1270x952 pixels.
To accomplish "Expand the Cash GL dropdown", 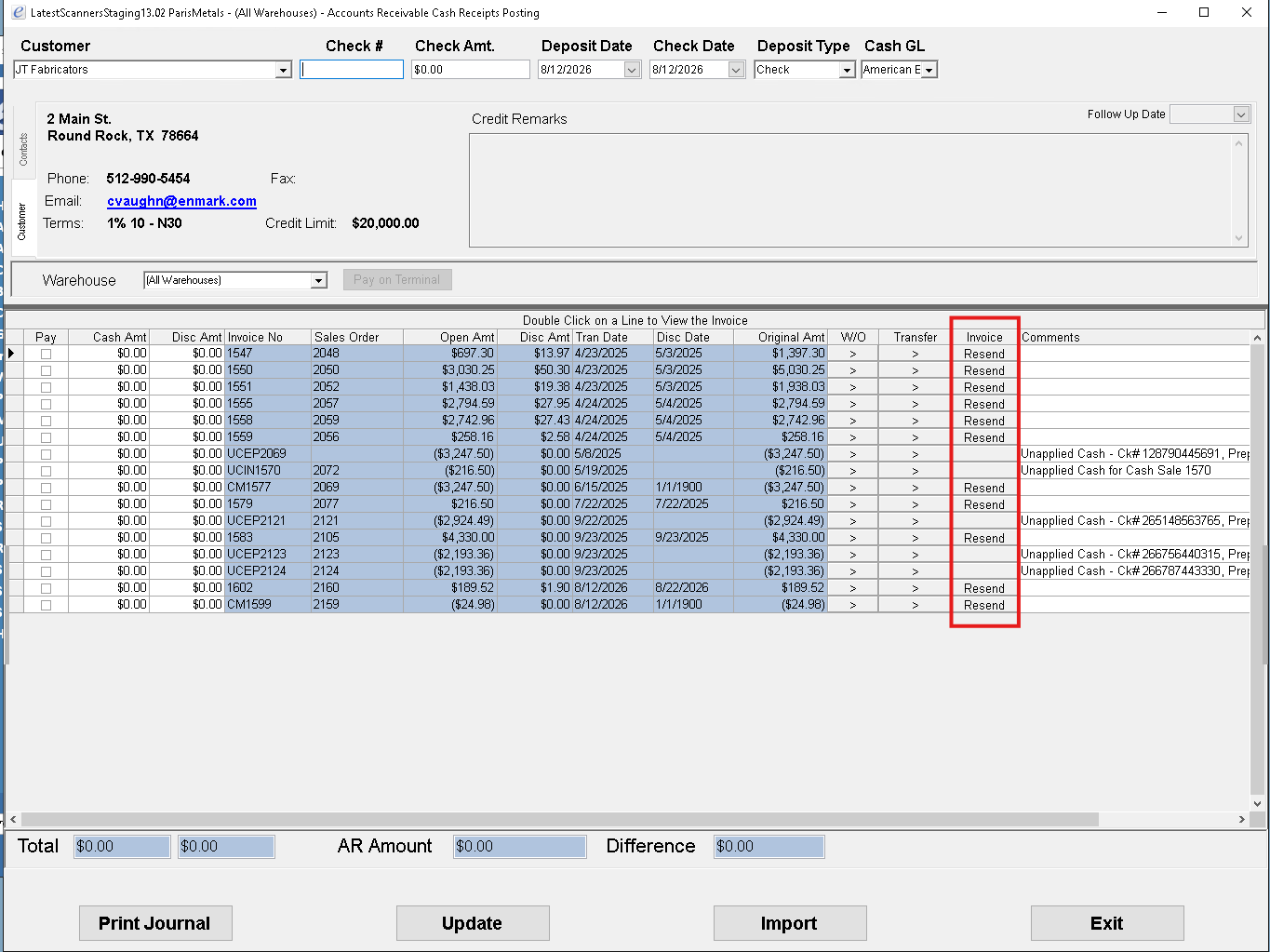I will coord(929,70).
